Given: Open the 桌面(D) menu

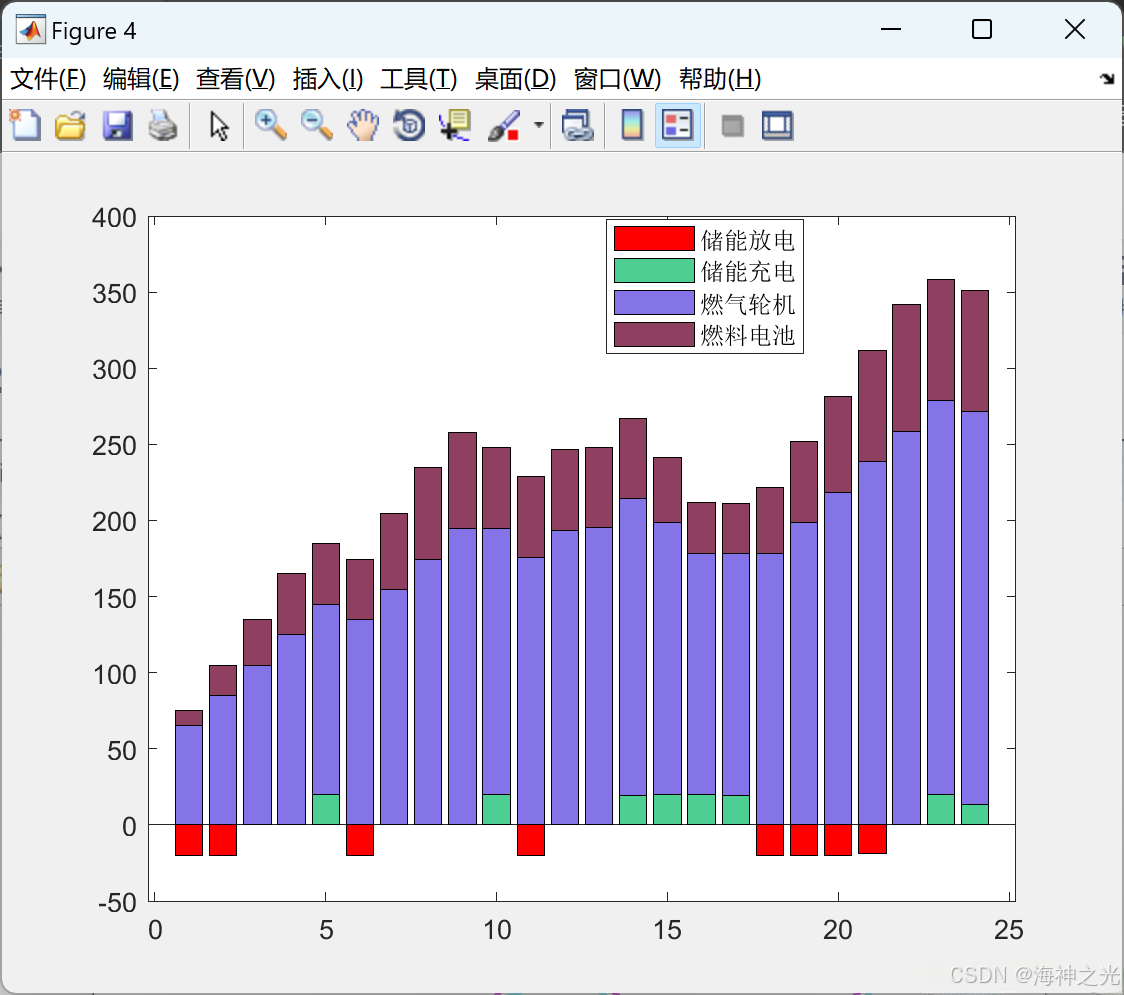Looking at the screenshot, I should click(x=515, y=78).
